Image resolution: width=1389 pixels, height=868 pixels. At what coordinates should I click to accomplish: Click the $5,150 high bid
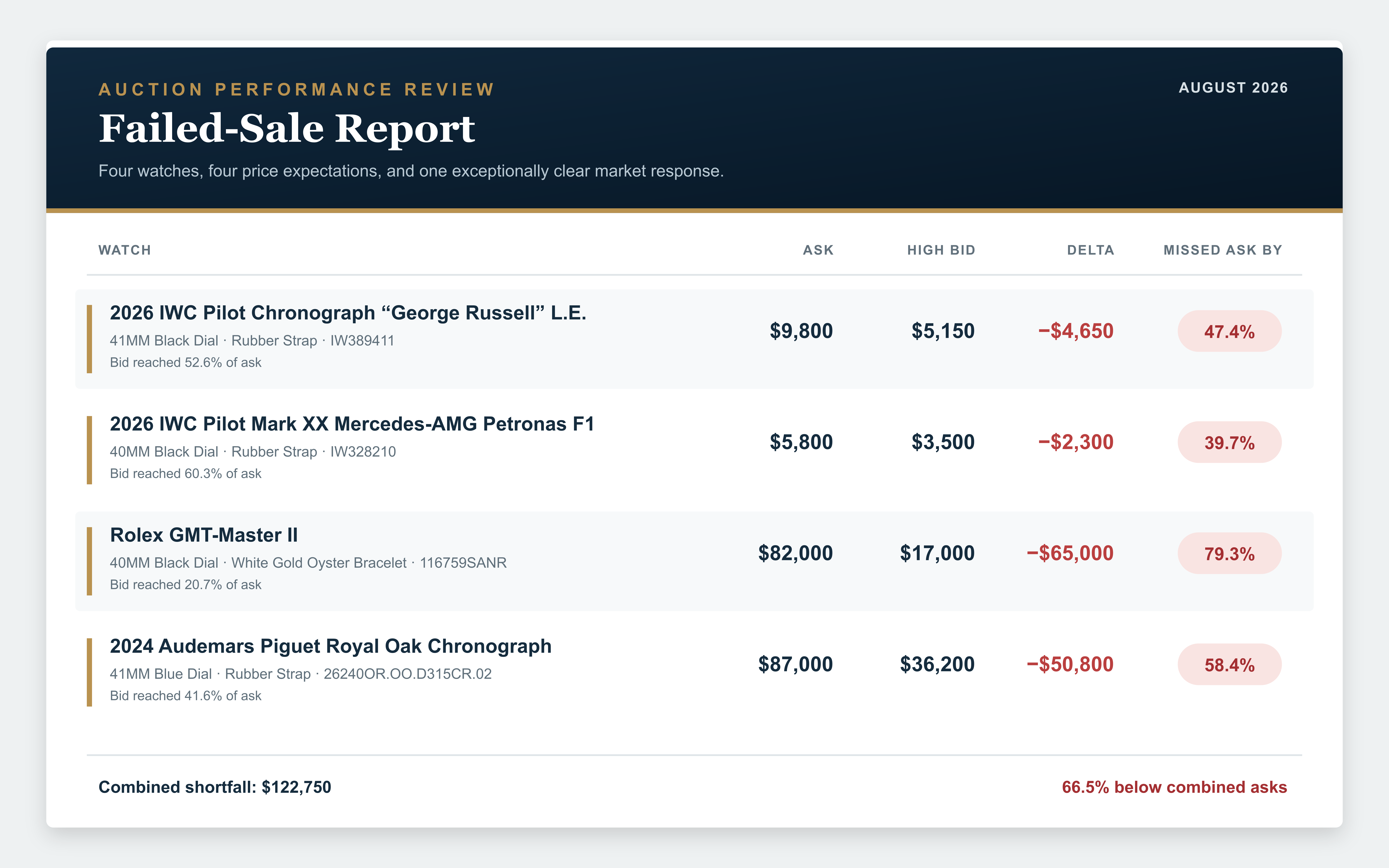click(943, 331)
